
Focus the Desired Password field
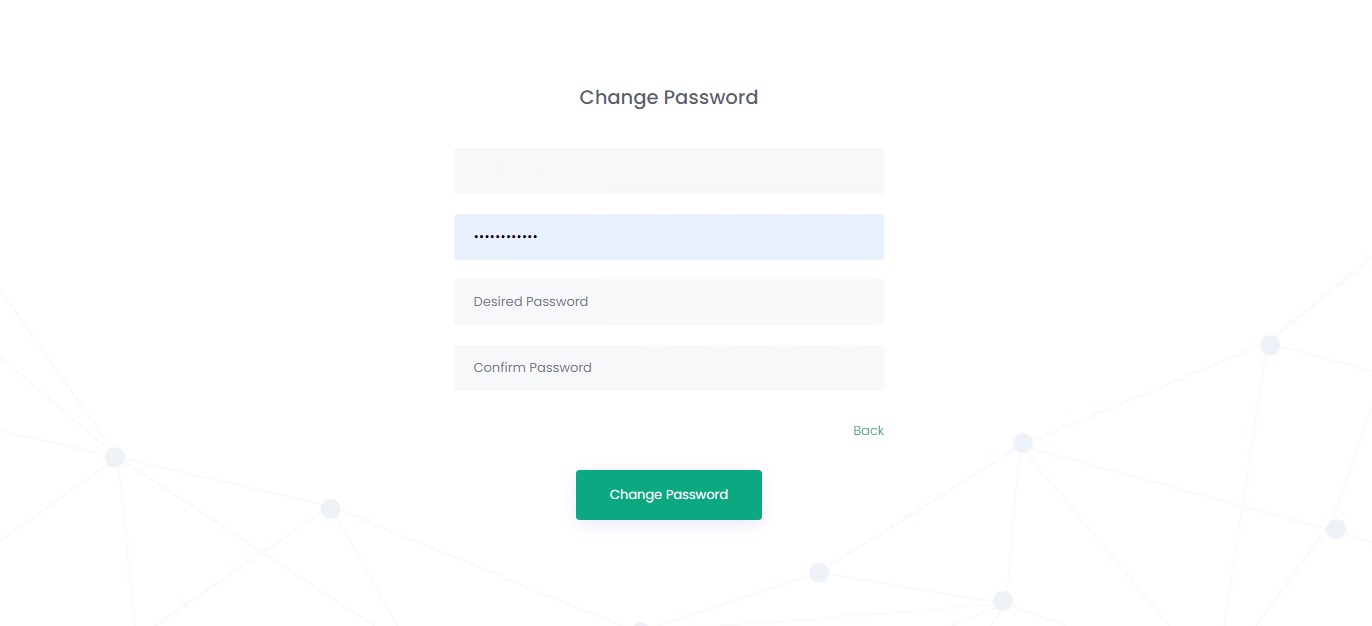tap(668, 302)
